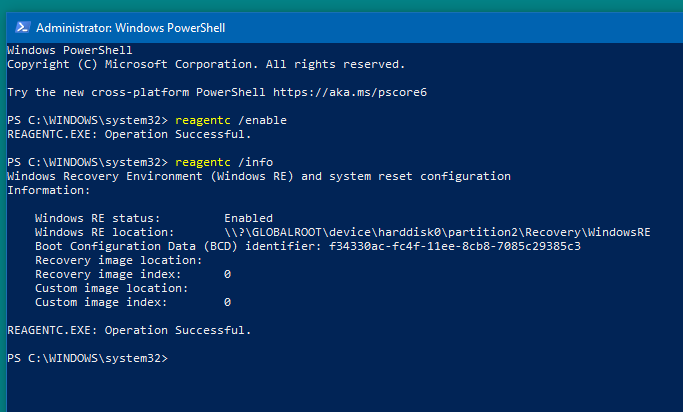Click the first Operation Successful message
This screenshot has height=412, width=683.
pos(129,134)
